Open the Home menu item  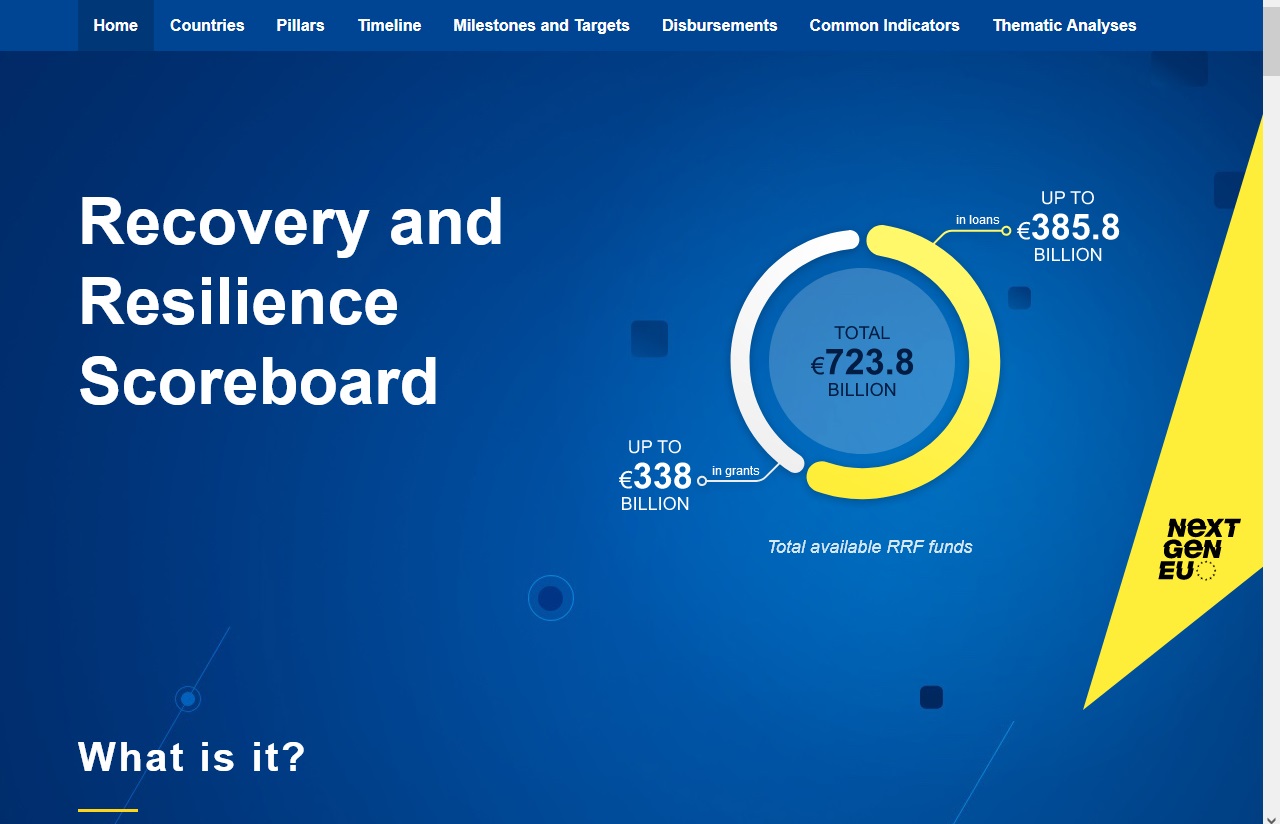click(116, 25)
